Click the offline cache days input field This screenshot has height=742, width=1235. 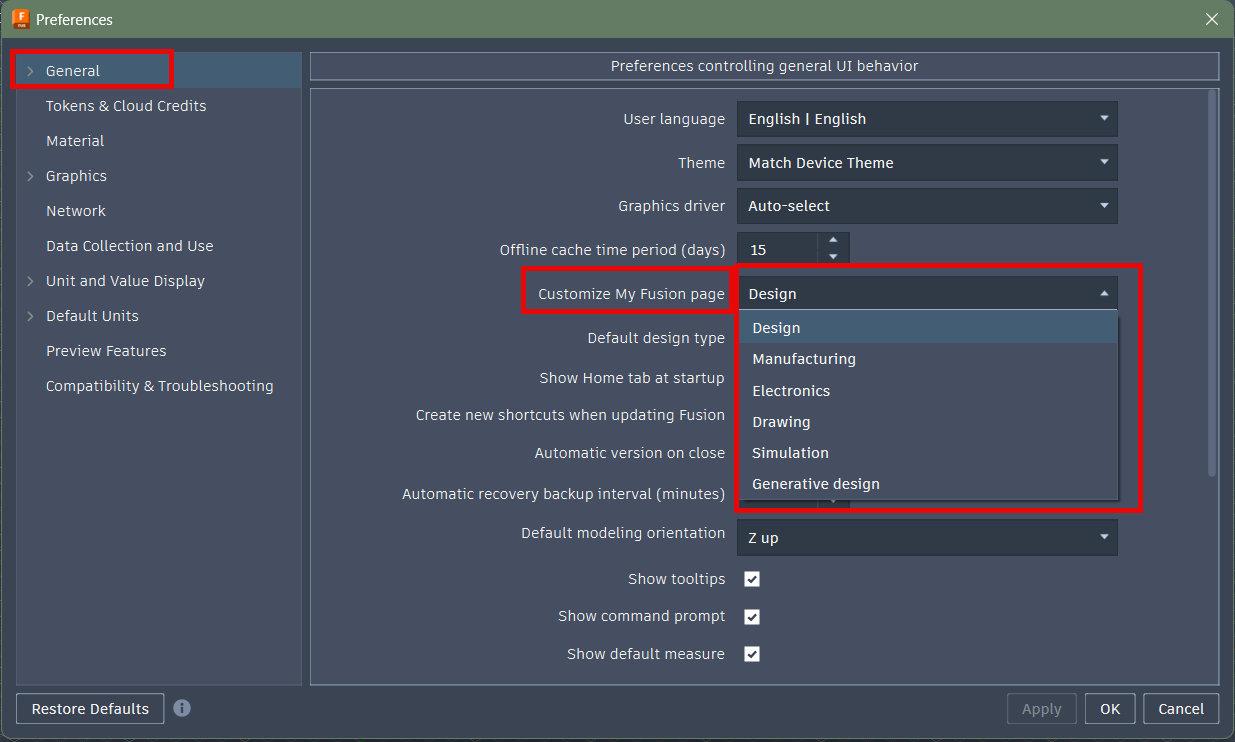click(x=778, y=250)
